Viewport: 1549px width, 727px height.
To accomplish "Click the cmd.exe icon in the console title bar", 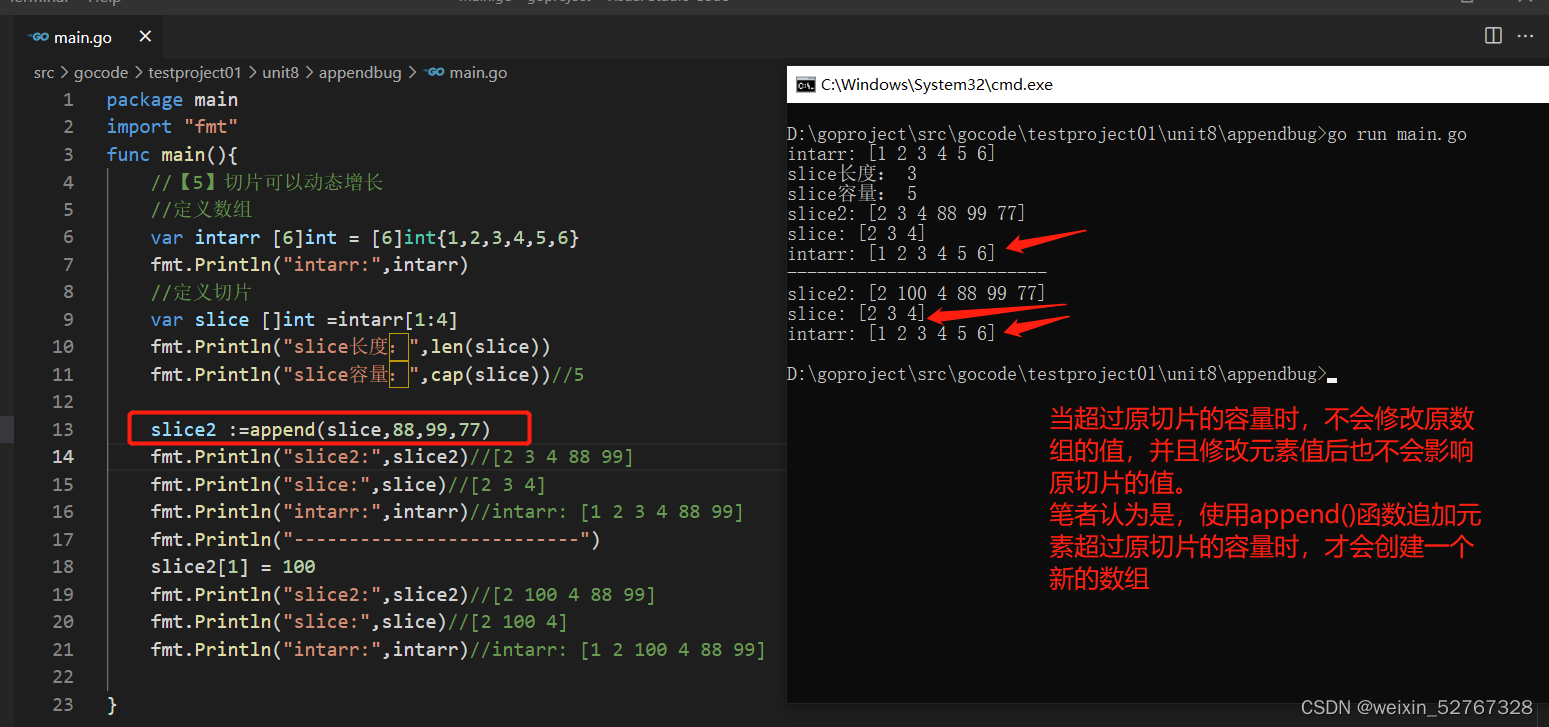I will pyautogui.click(x=806, y=84).
